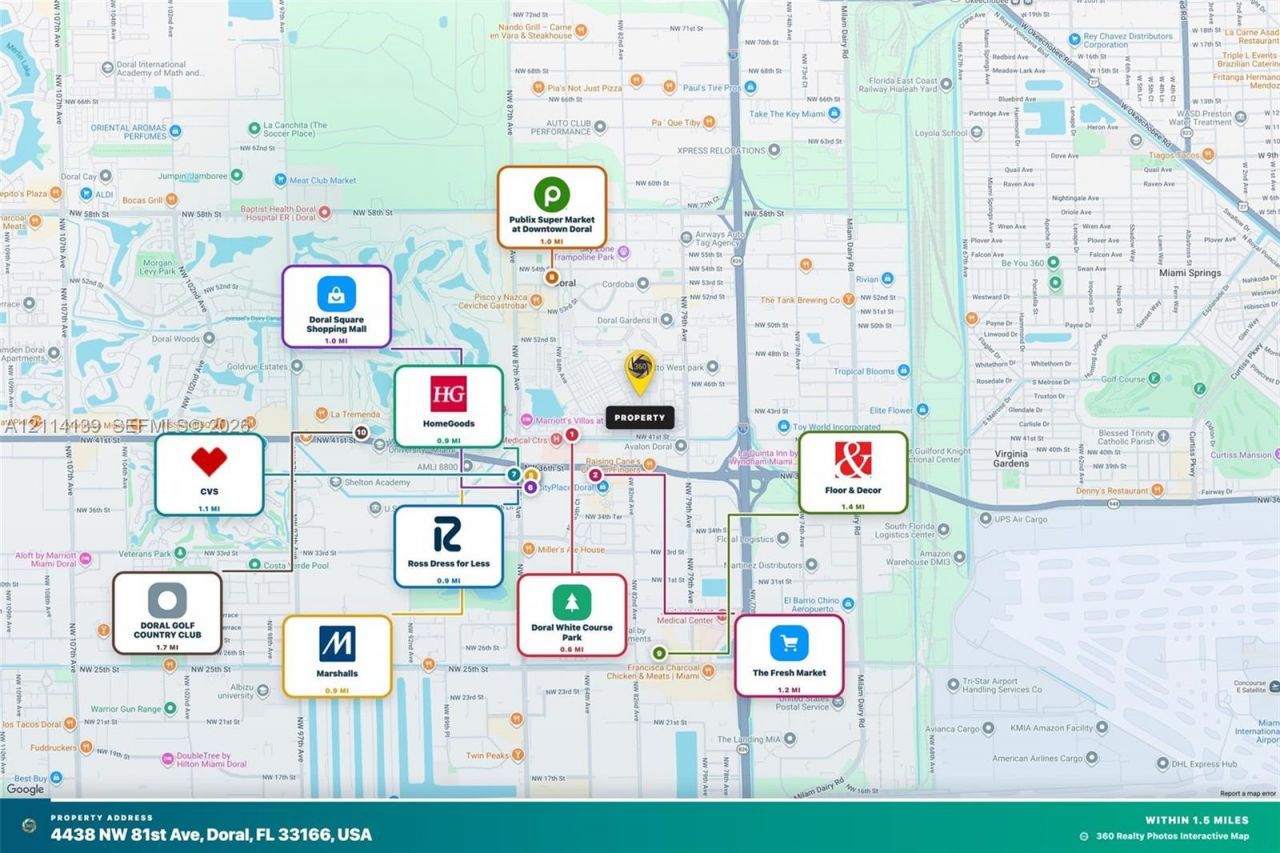The width and height of the screenshot is (1280, 853).
Task: Select numbered route marker 10
Action: click(x=361, y=433)
